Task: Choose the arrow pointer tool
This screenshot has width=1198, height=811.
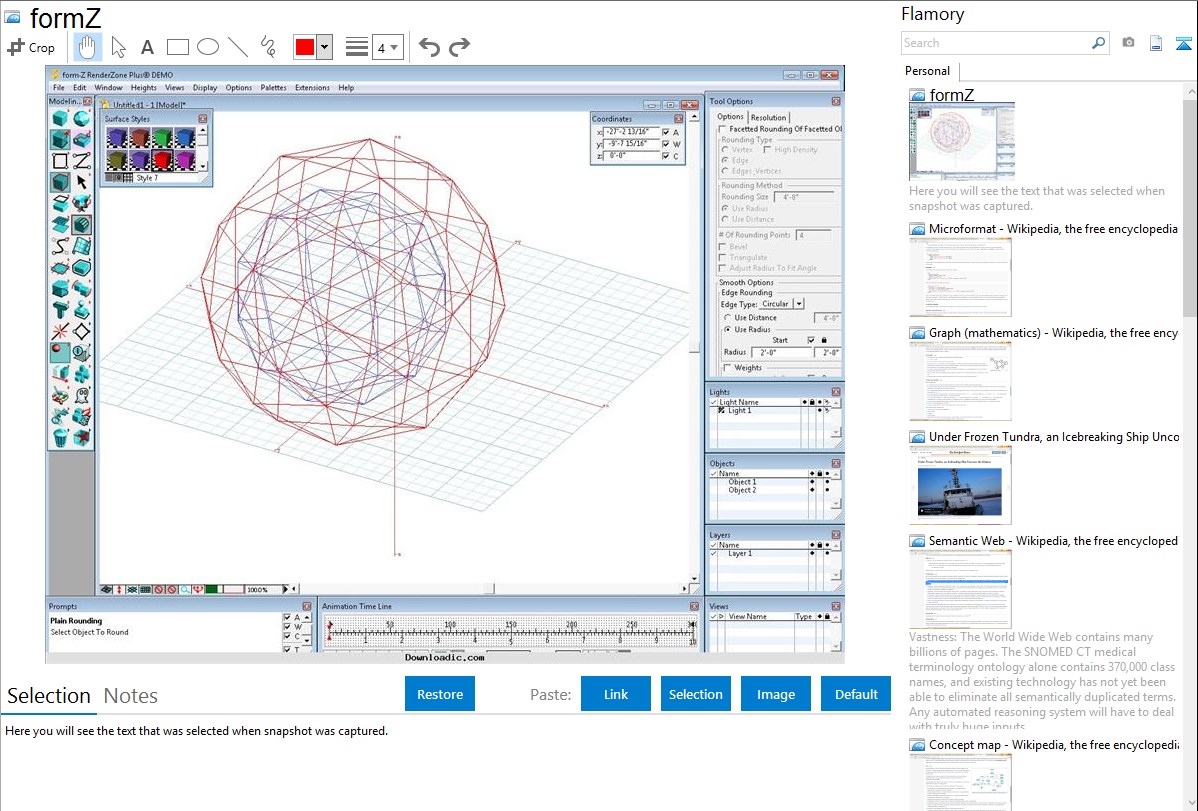Action: [118, 47]
